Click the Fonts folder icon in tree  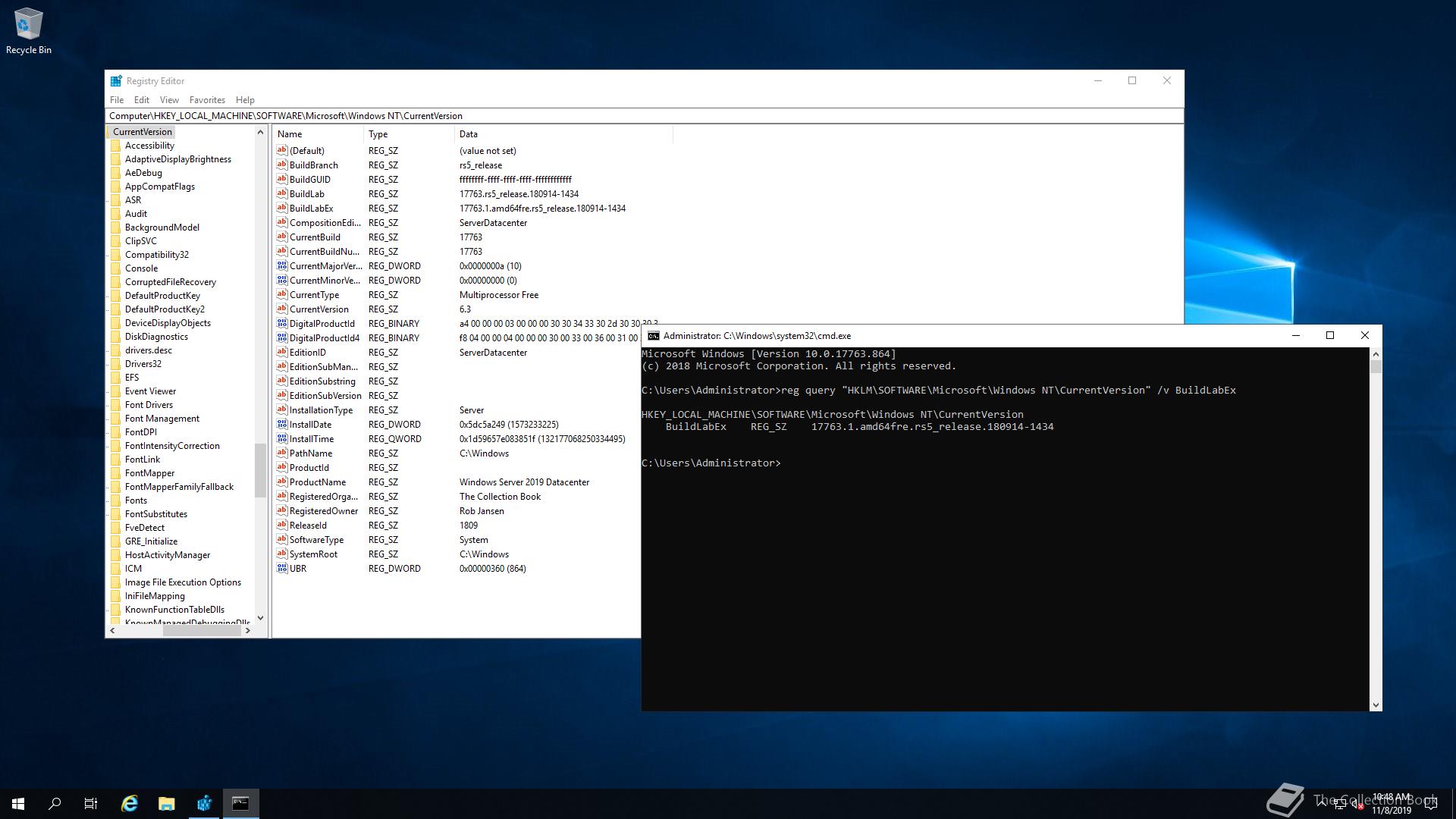(x=115, y=500)
